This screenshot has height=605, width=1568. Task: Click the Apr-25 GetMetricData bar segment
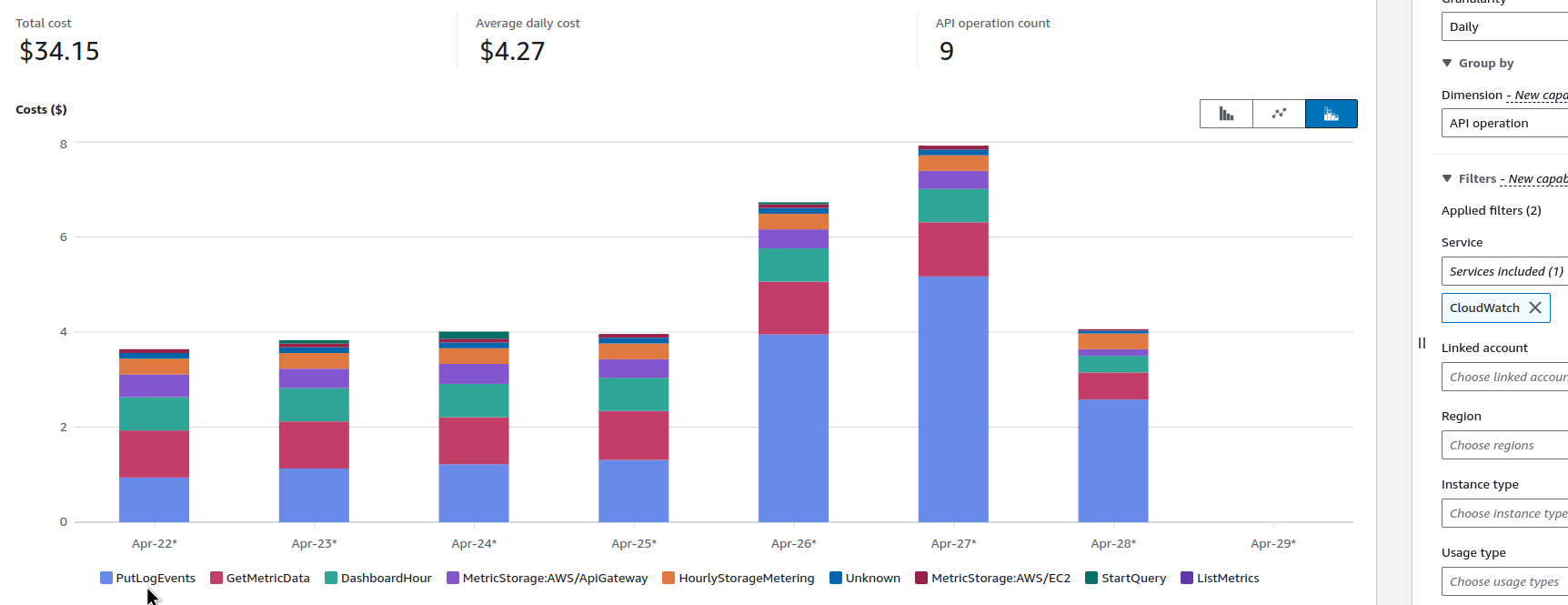(x=634, y=435)
